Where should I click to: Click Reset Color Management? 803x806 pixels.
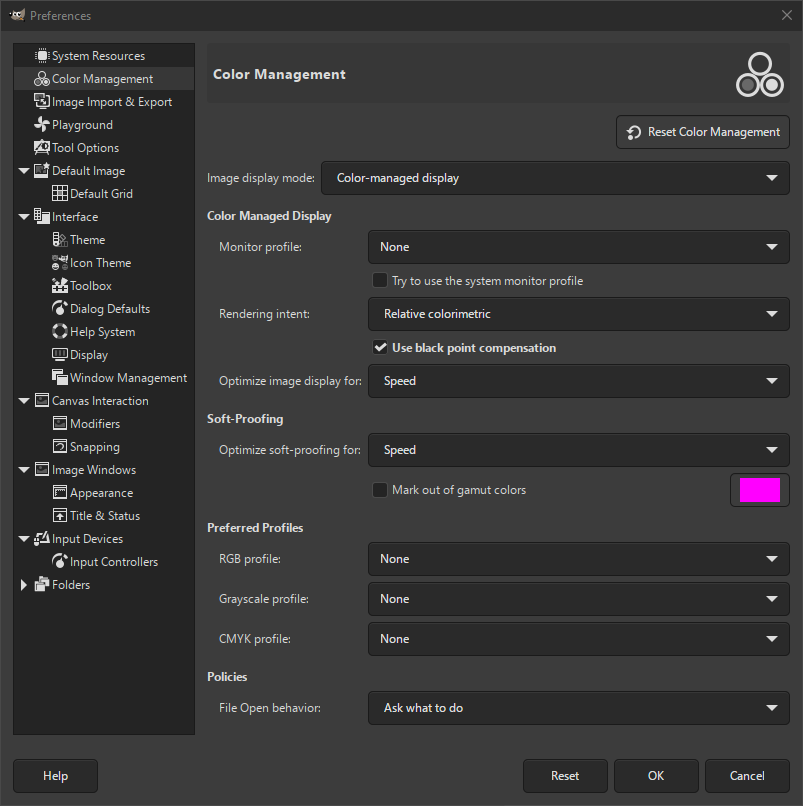tap(702, 131)
